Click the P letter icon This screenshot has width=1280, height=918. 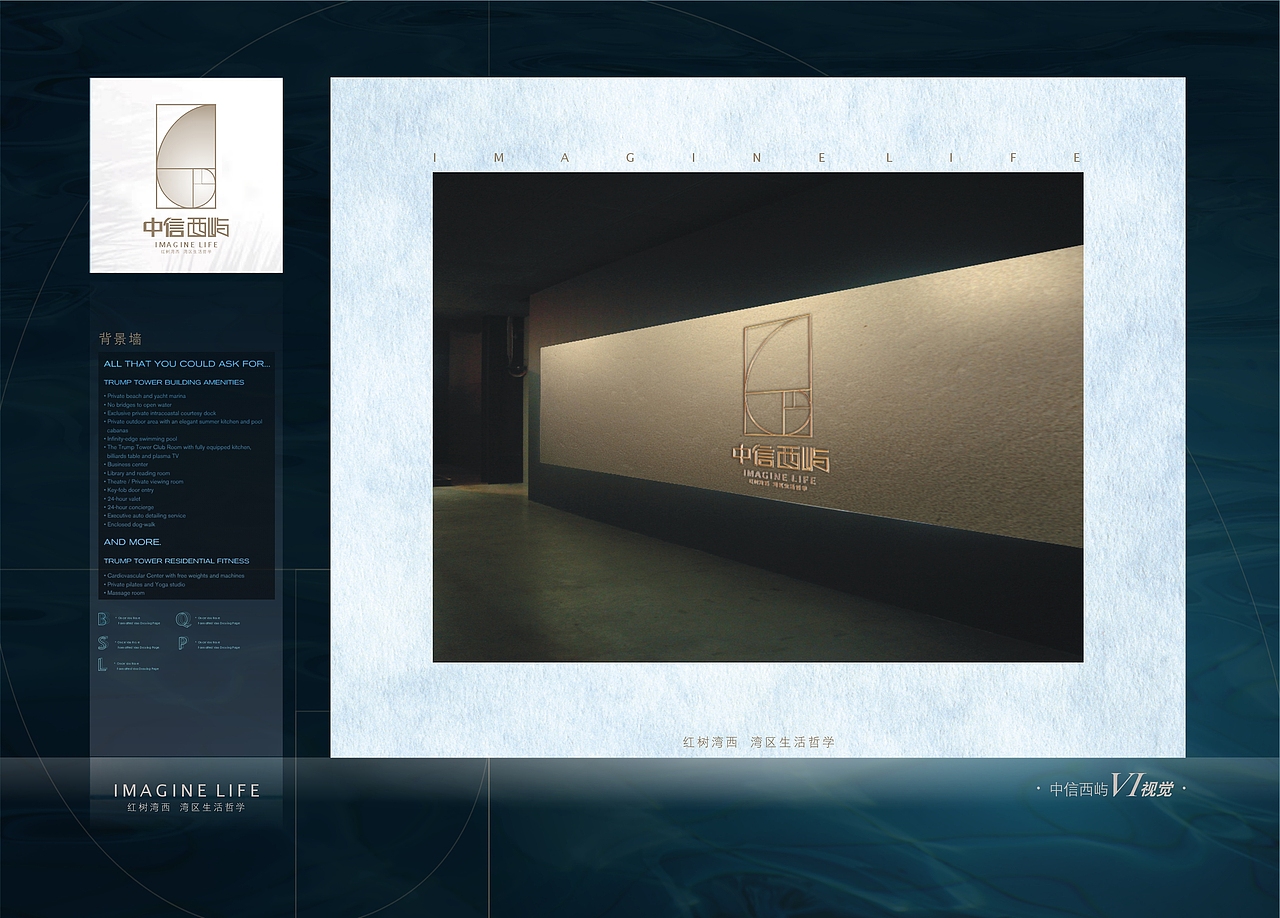point(182,643)
